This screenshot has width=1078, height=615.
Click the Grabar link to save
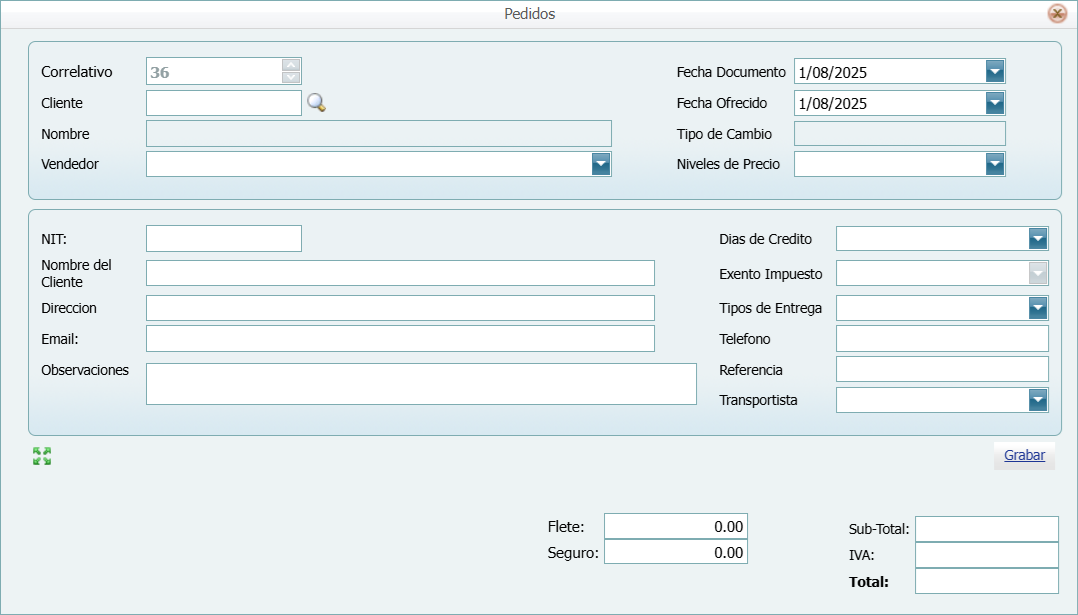[1024, 455]
